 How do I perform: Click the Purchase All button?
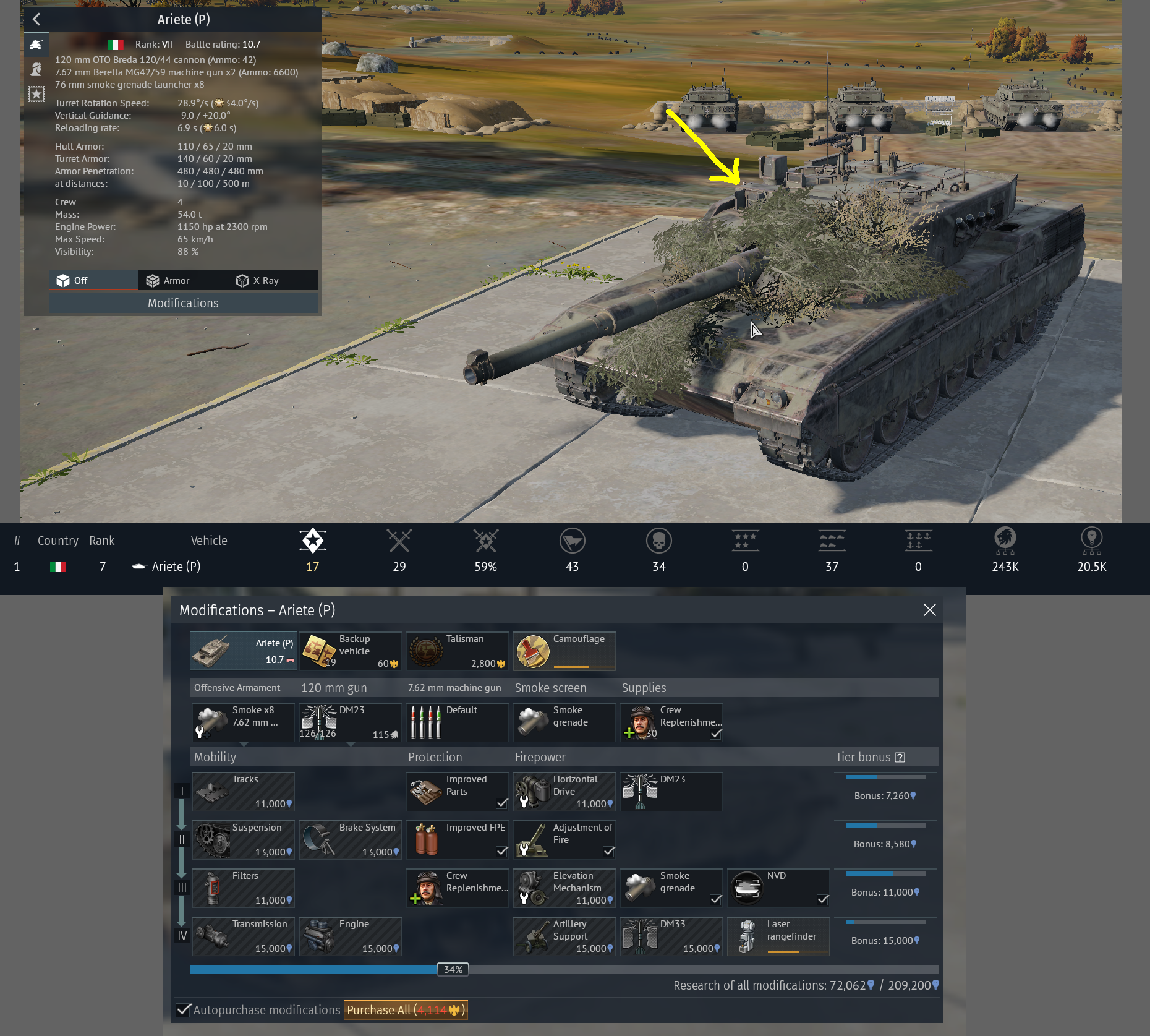click(406, 1010)
